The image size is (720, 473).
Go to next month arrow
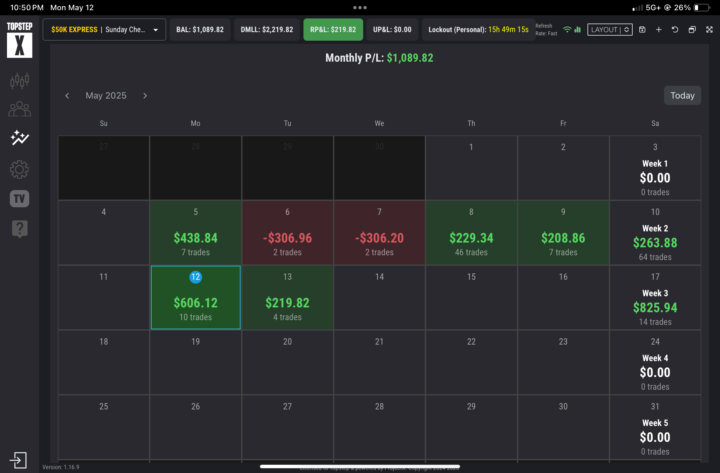(145, 96)
